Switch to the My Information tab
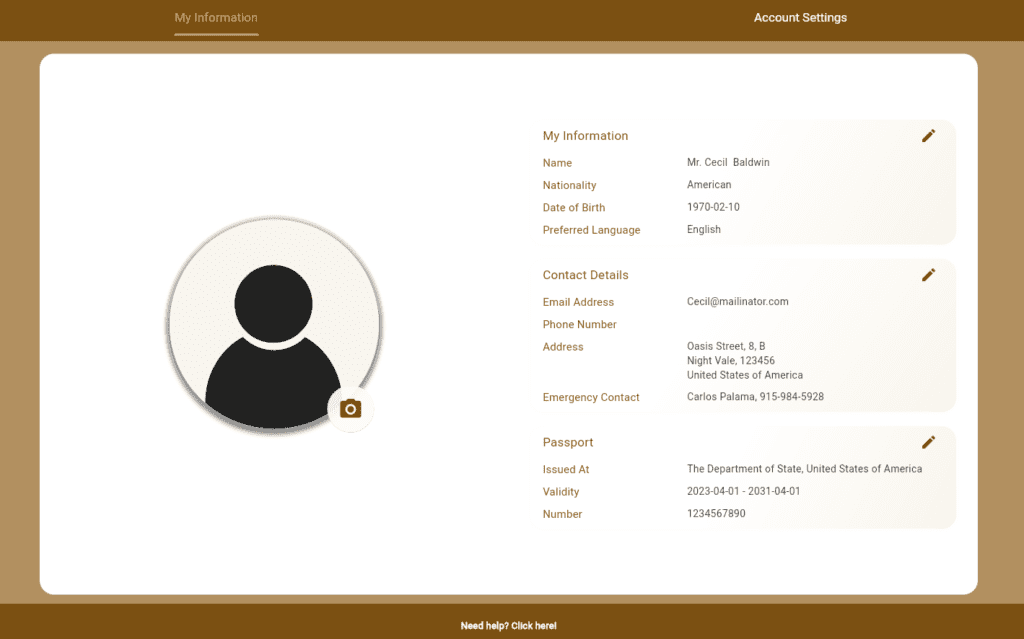The width and height of the screenshot is (1024, 639). click(x=216, y=18)
